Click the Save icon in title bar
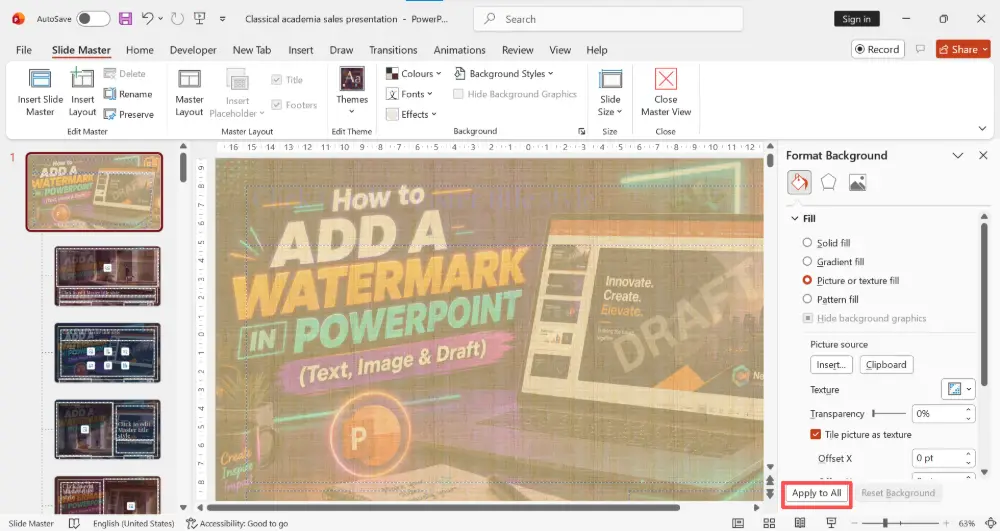This screenshot has width=1000, height=531. pyautogui.click(x=126, y=18)
